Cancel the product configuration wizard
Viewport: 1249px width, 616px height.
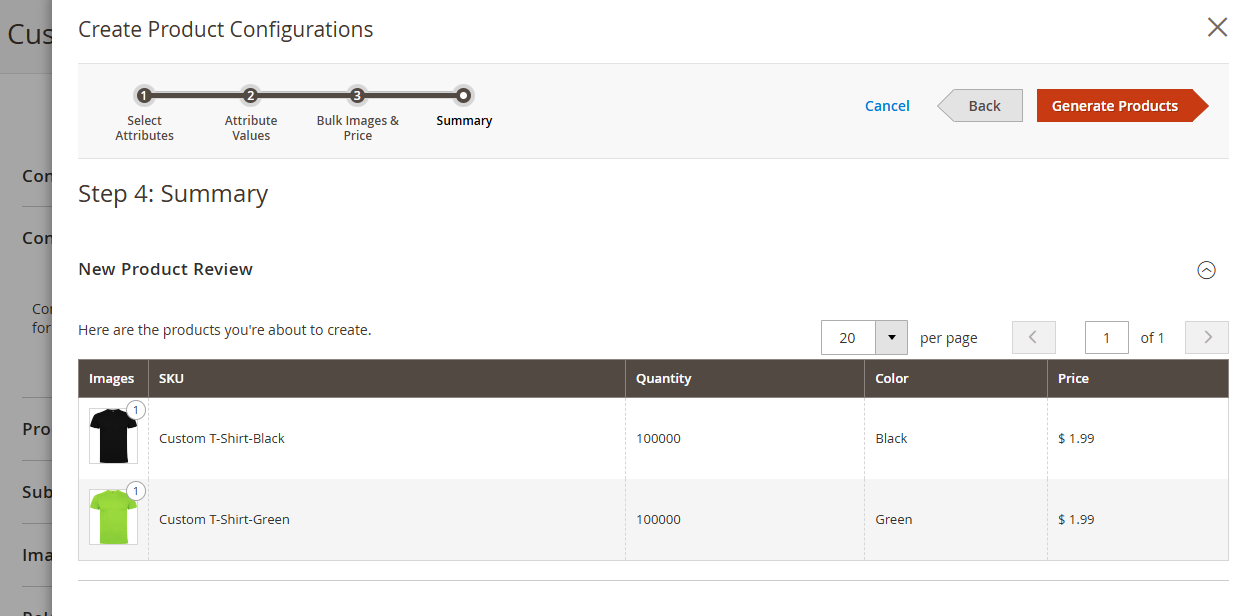coord(887,106)
